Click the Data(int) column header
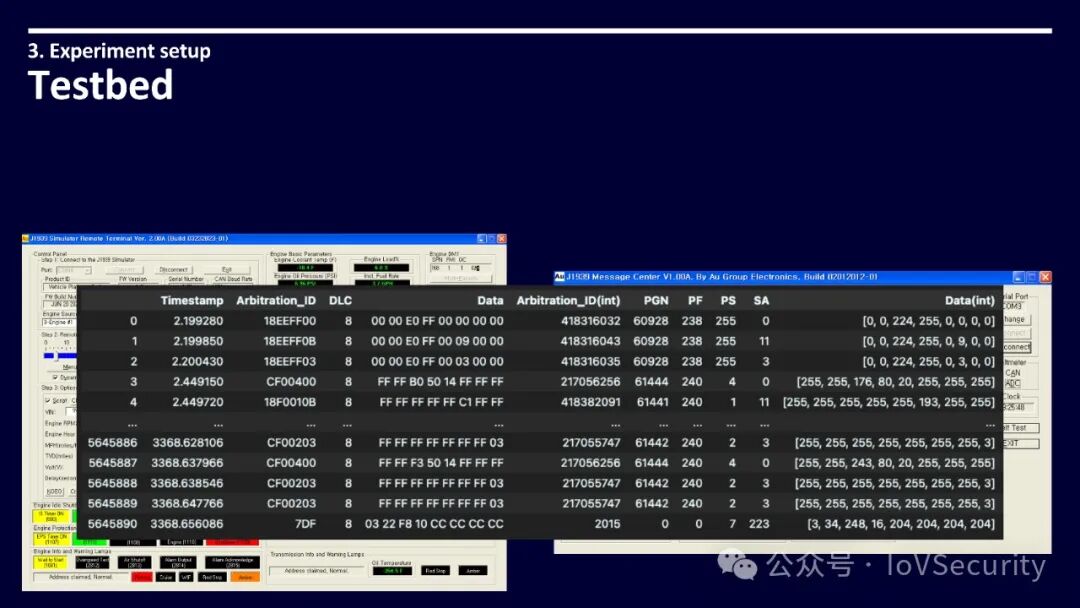Viewport: 1080px width, 608px height. pyautogui.click(x=970, y=300)
